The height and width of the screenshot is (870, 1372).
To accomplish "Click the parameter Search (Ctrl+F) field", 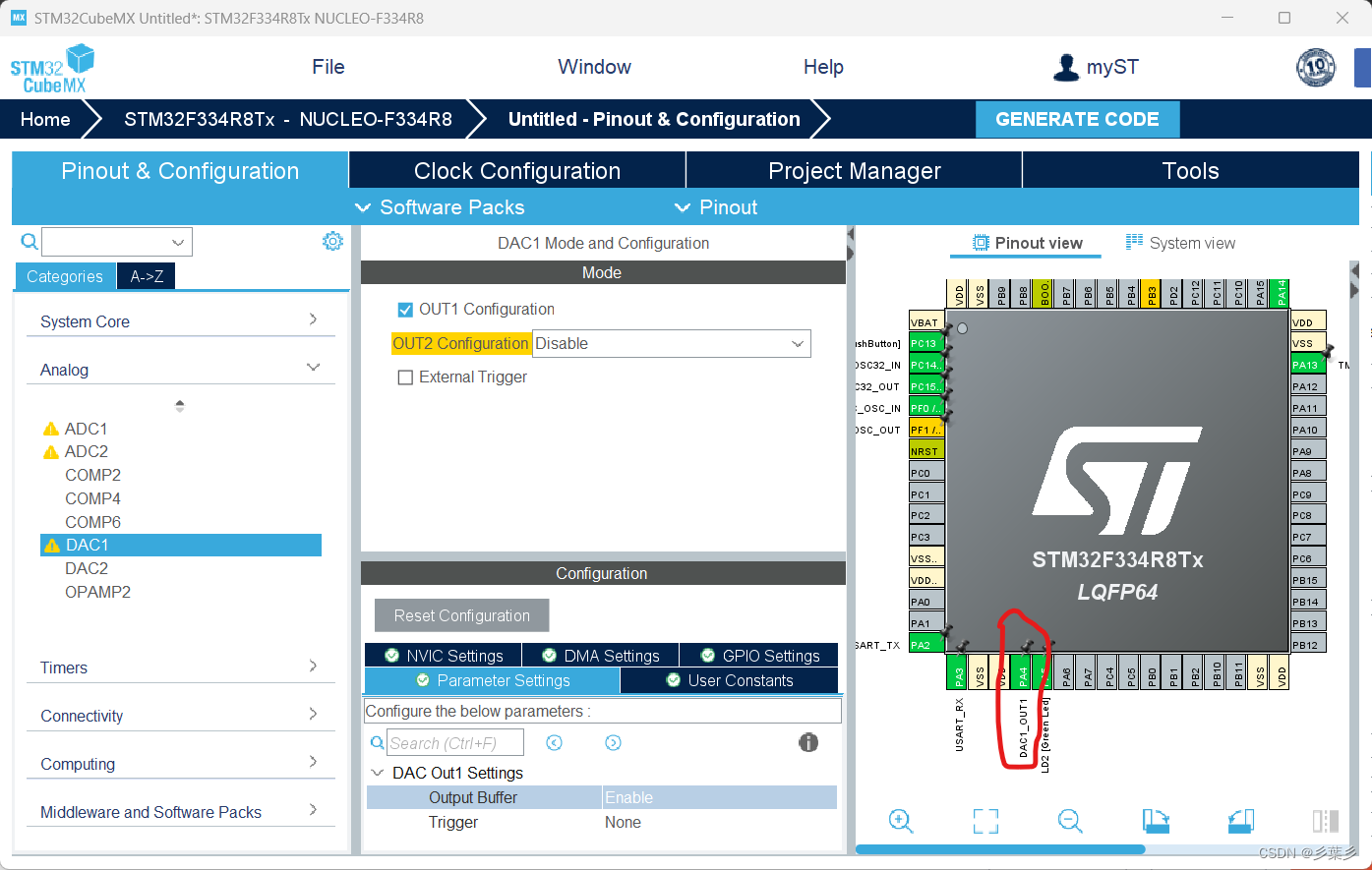I will click(x=455, y=743).
